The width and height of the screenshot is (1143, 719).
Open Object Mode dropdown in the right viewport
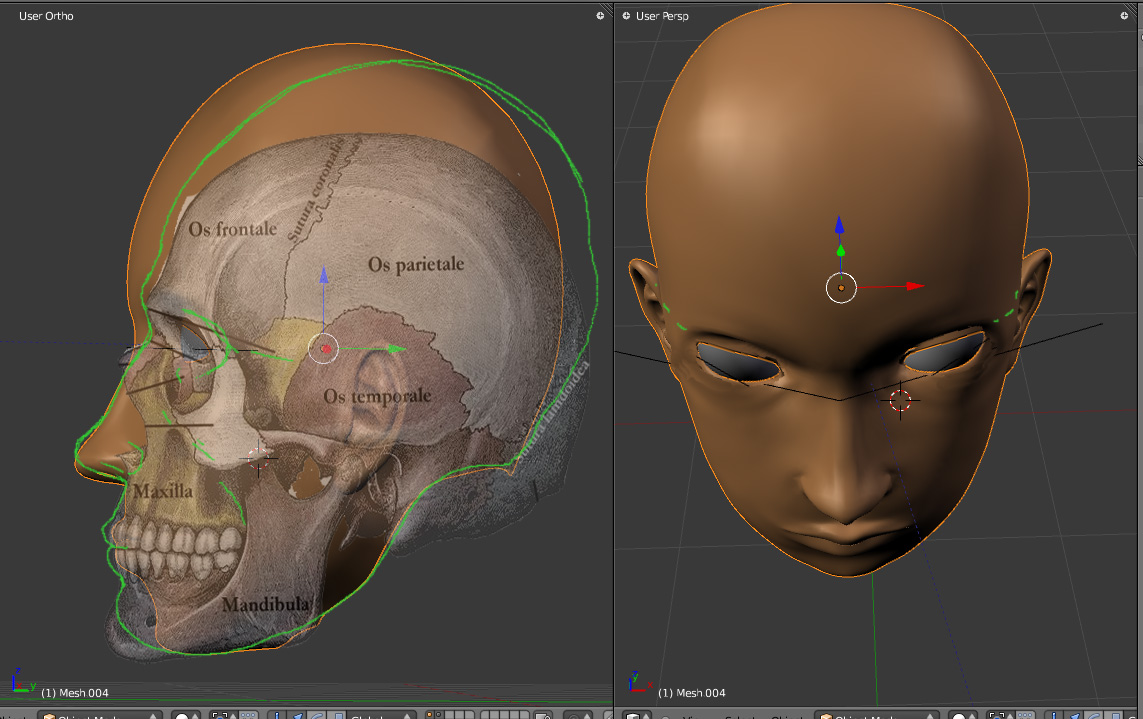[878, 715]
